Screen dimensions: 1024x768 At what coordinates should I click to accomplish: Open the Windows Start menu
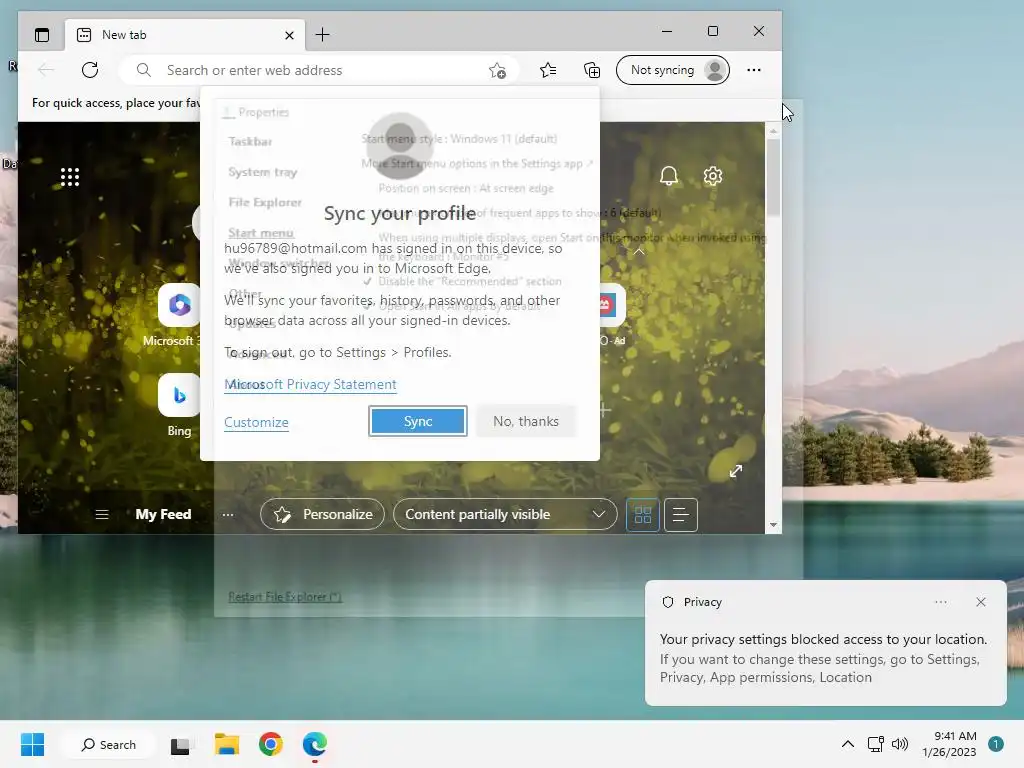[33, 744]
